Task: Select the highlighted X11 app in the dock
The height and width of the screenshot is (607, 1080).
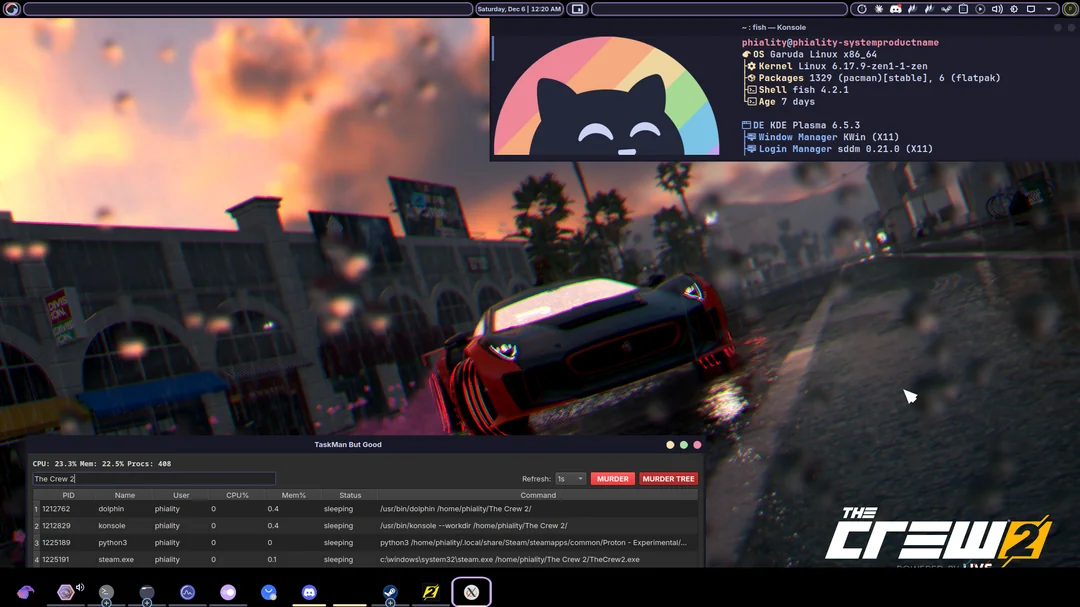Action: tap(471, 593)
